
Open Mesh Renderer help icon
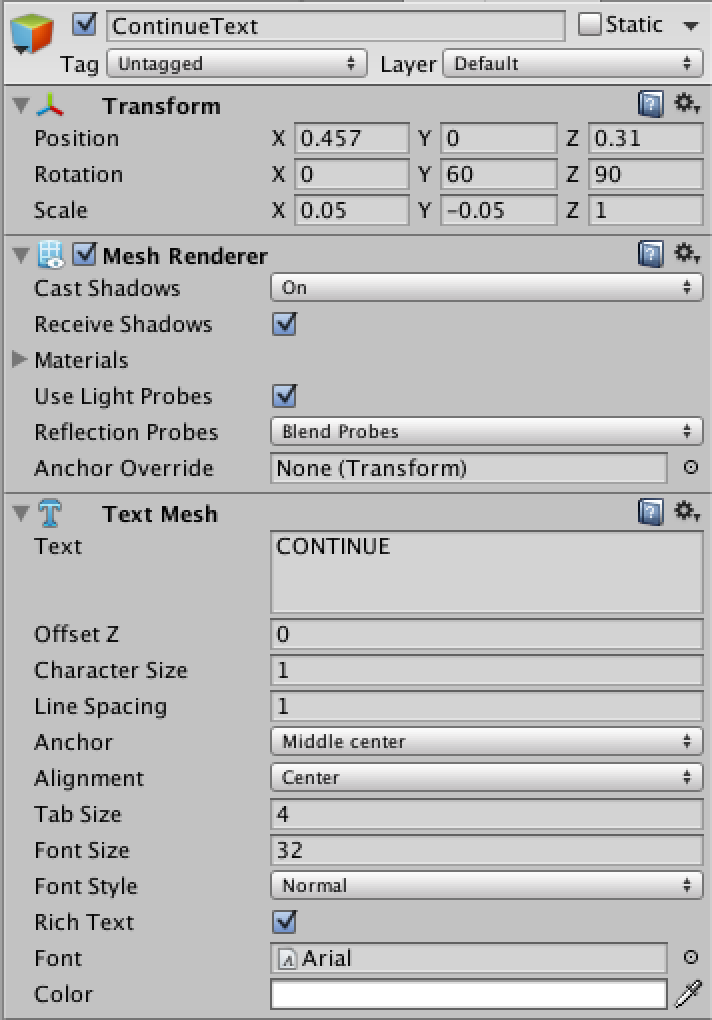coord(650,255)
